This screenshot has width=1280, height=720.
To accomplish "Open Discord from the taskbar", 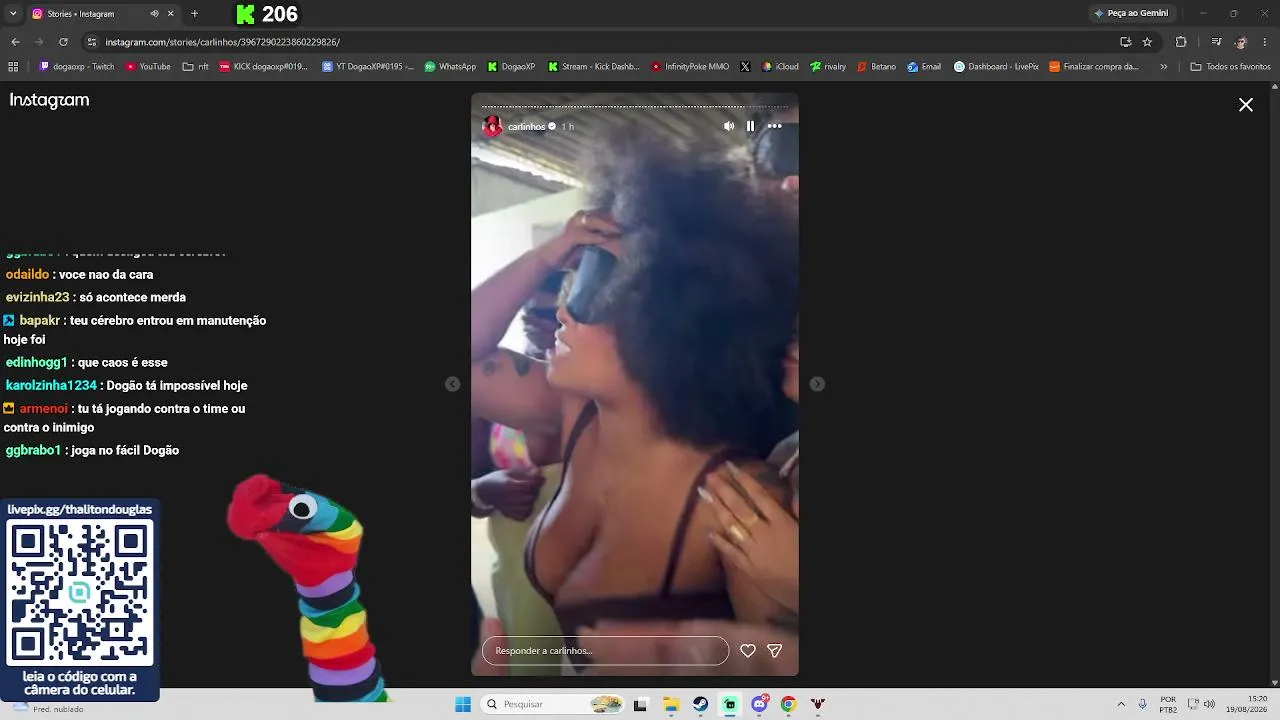I will click(x=760, y=704).
